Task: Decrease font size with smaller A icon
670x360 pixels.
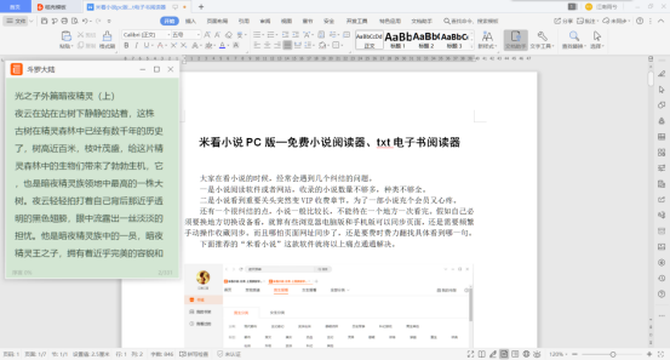Action: [217, 35]
